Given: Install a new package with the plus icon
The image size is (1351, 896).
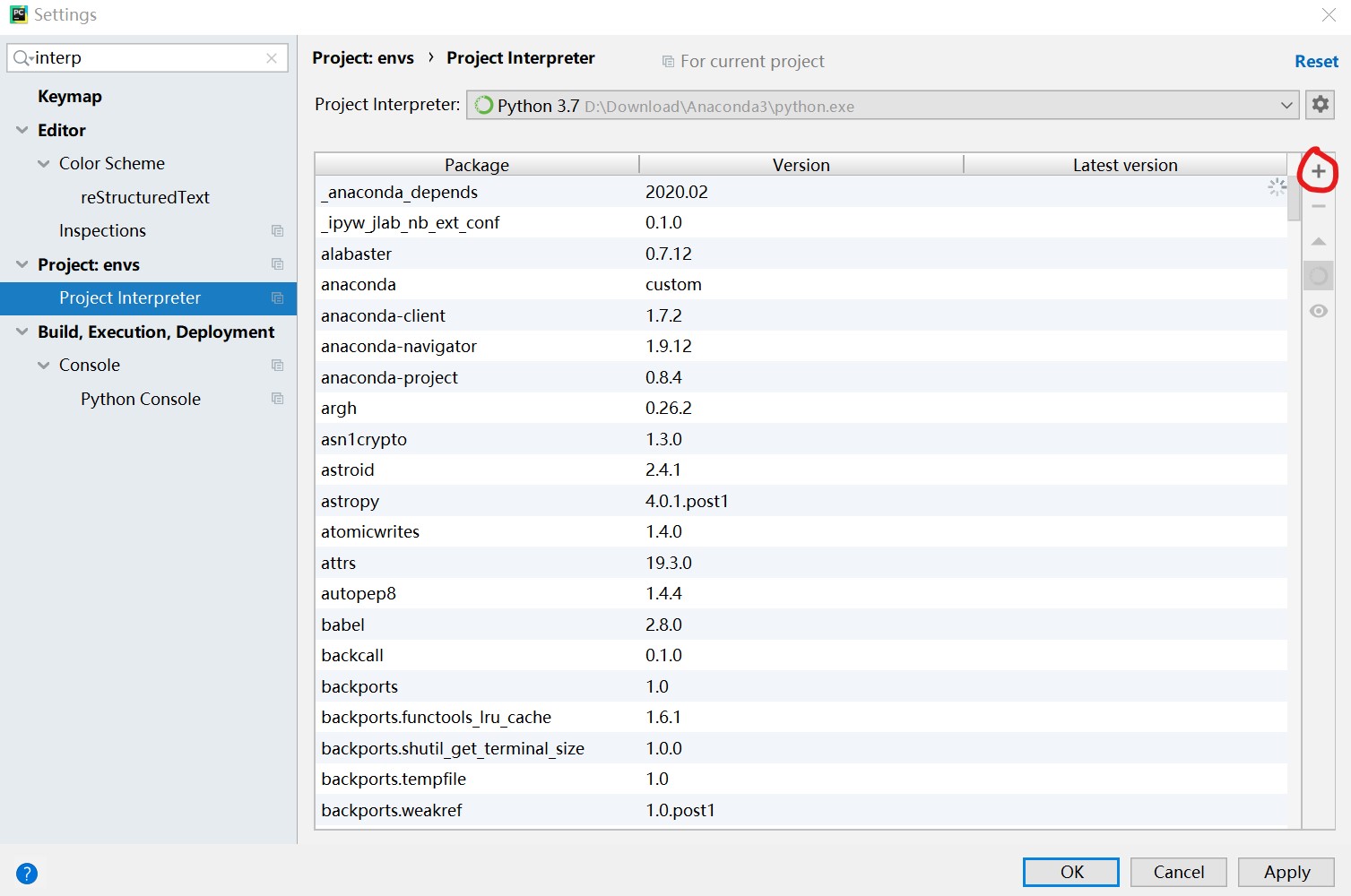Looking at the screenshot, I should (1317, 170).
